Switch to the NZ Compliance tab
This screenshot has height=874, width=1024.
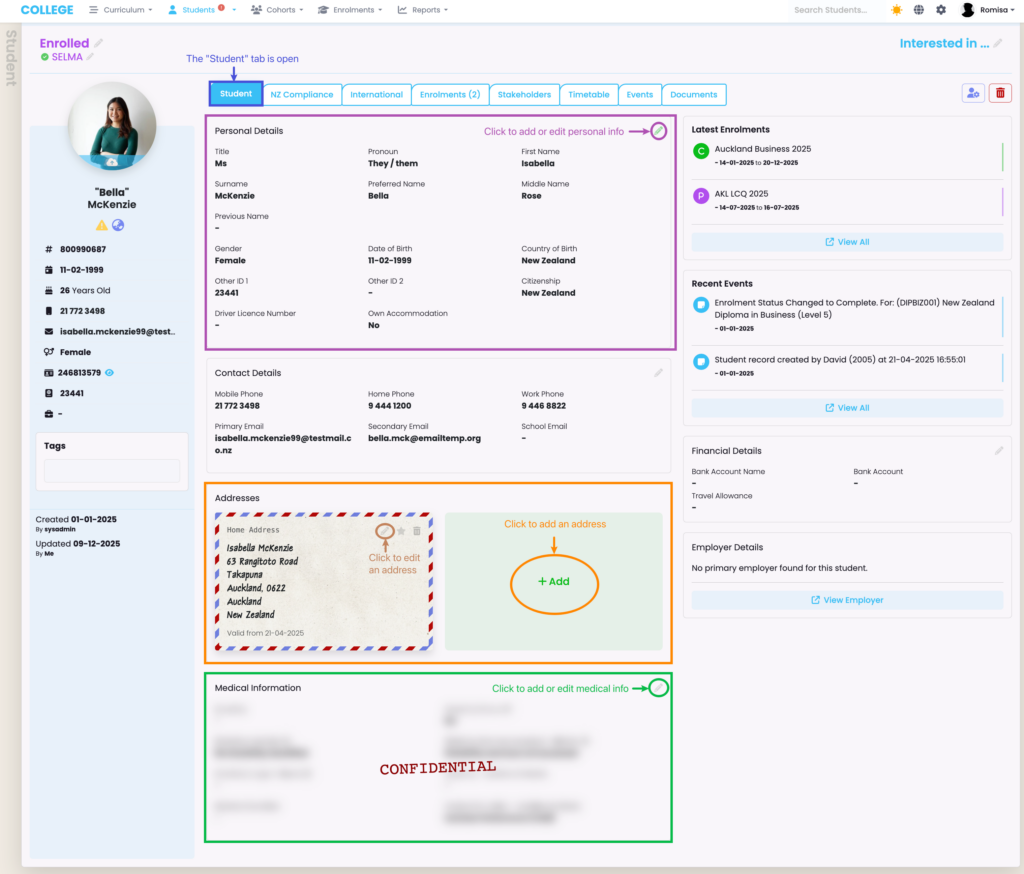(302, 95)
